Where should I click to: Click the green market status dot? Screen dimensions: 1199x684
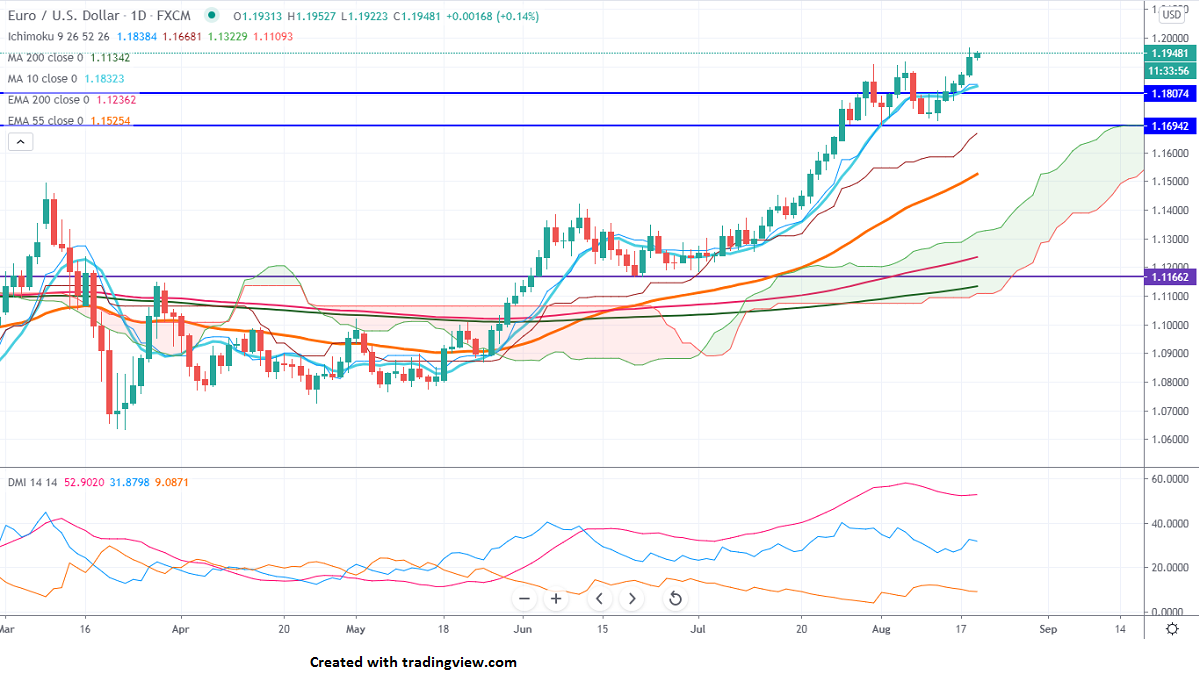pyautogui.click(x=212, y=15)
